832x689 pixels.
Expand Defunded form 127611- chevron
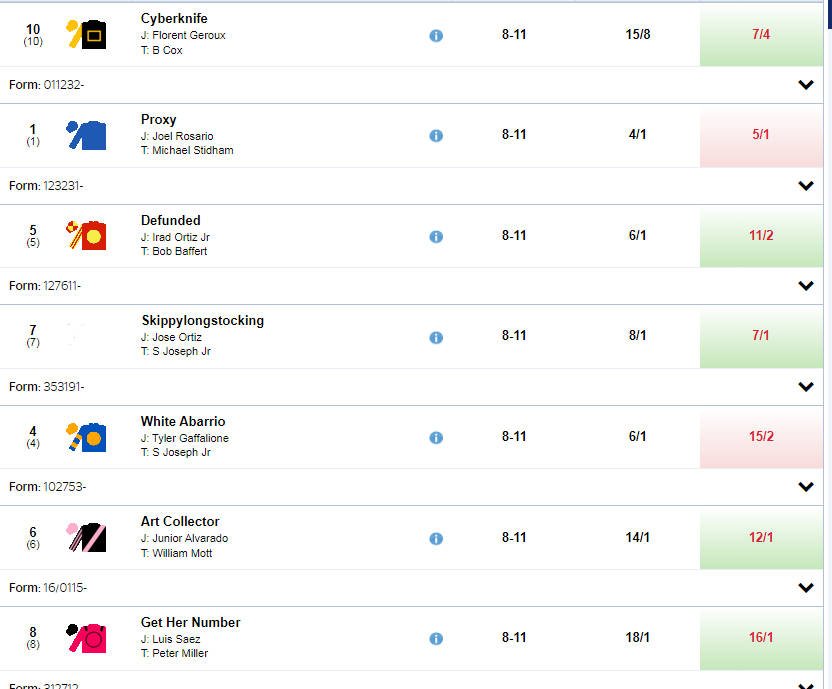pyautogui.click(x=805, y=286)
